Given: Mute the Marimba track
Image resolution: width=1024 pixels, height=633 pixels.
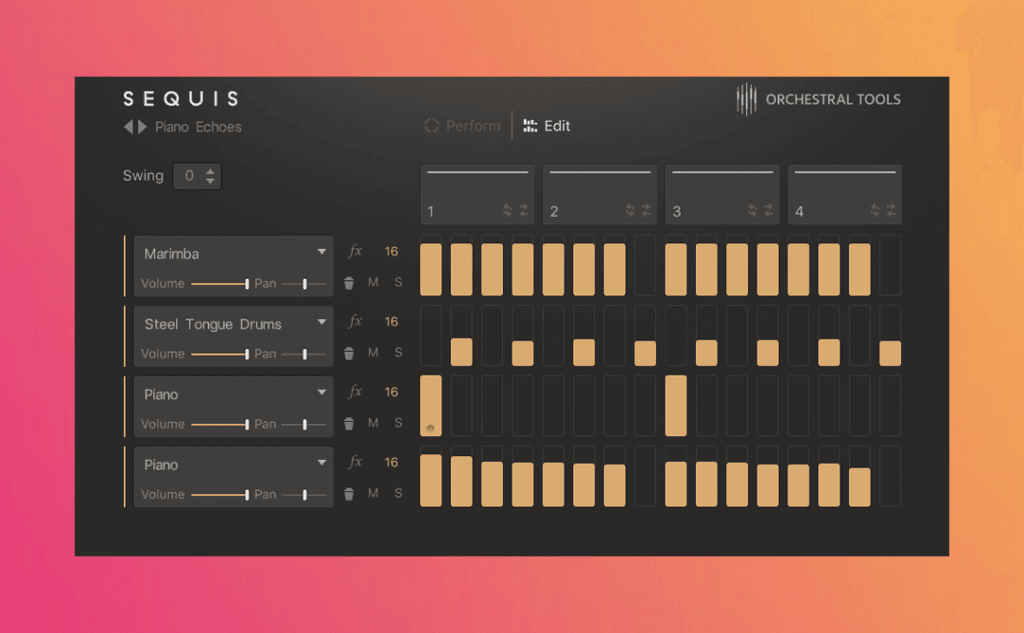Looking at the screenshot, I should [x=373, y=283].
